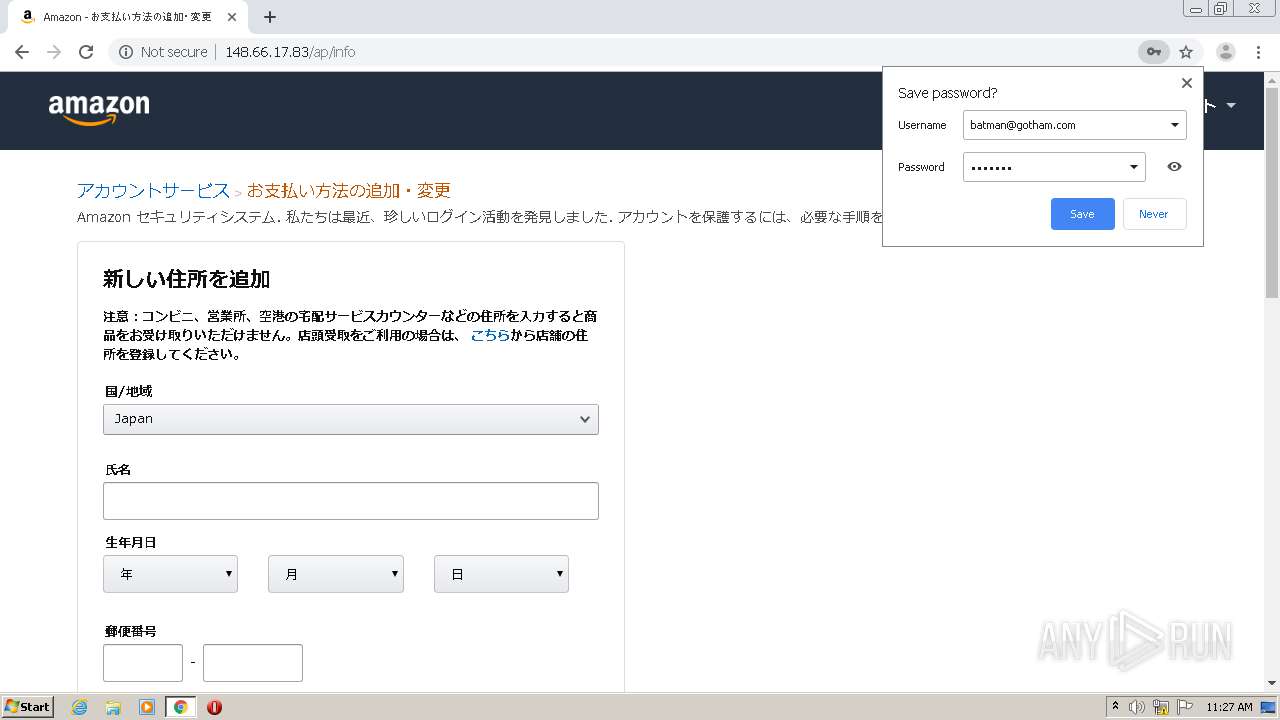Screen dimensions: 1280x720
Task: Open the 日 day dropdown
Action: pyautogui.click(x=501, y=574)
